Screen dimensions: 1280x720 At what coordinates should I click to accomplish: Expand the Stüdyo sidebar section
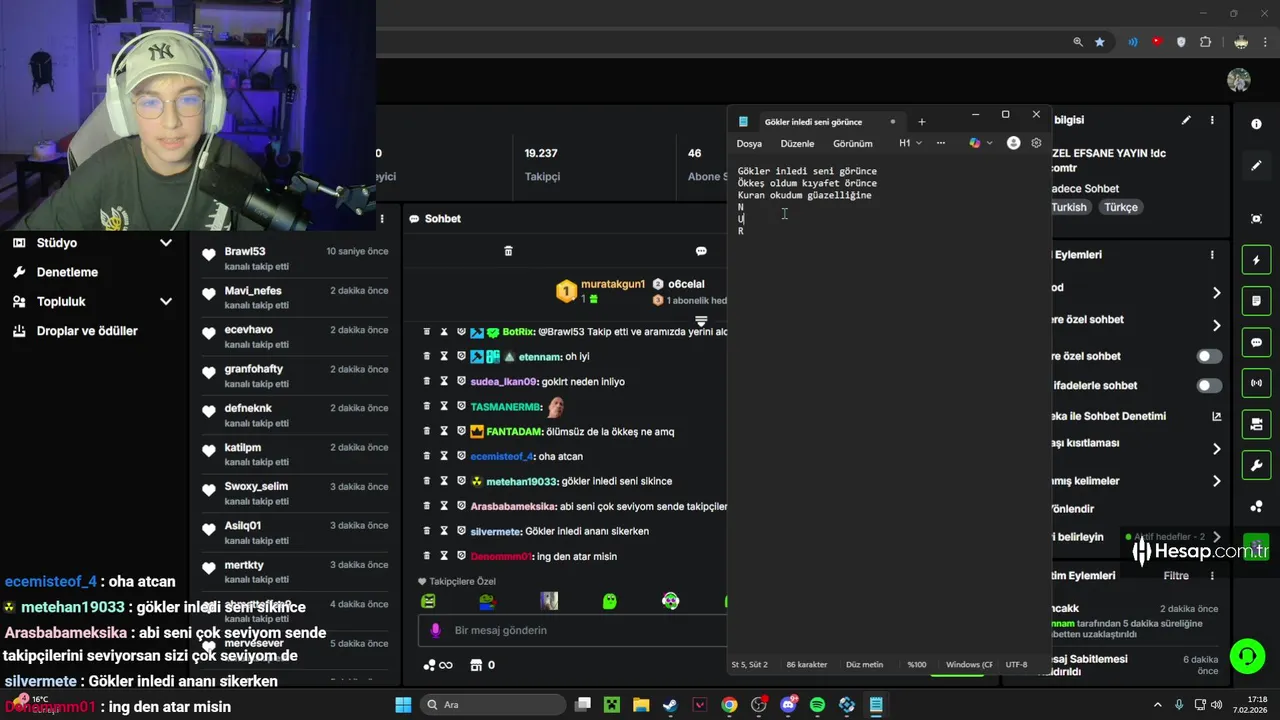pos(92,243)
